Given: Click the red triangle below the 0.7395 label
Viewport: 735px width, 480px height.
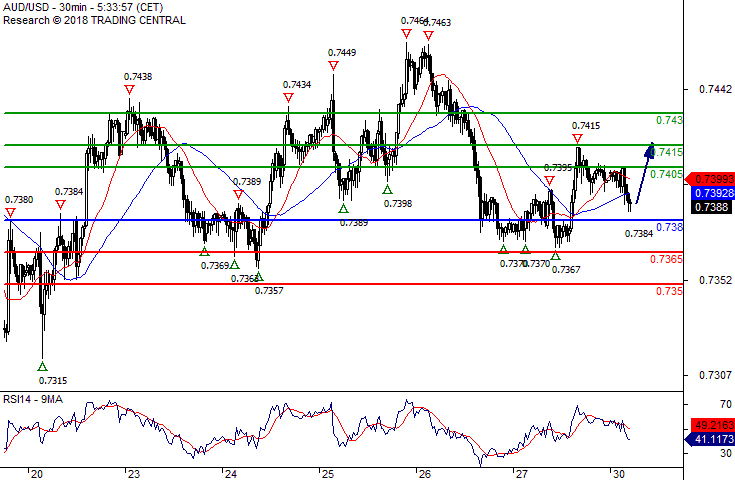Looking at the screenshot, I should (550, 181).
